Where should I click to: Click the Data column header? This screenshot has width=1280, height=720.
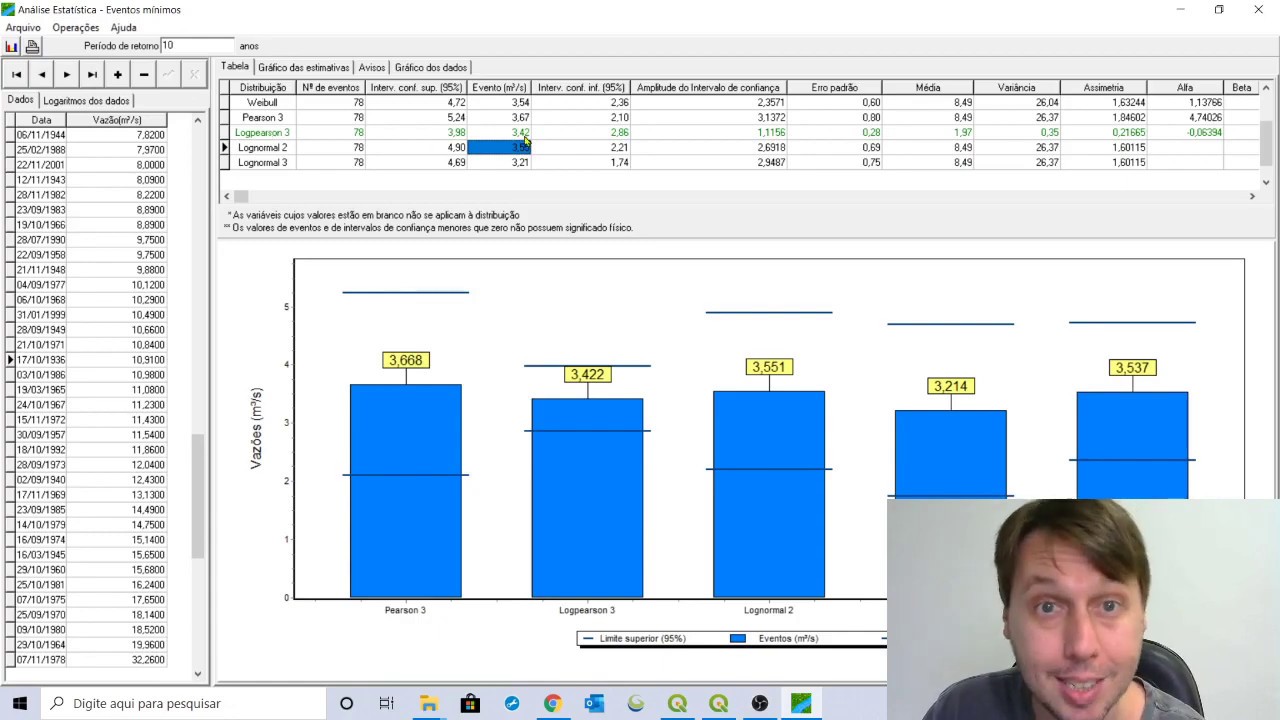(41, 120)
